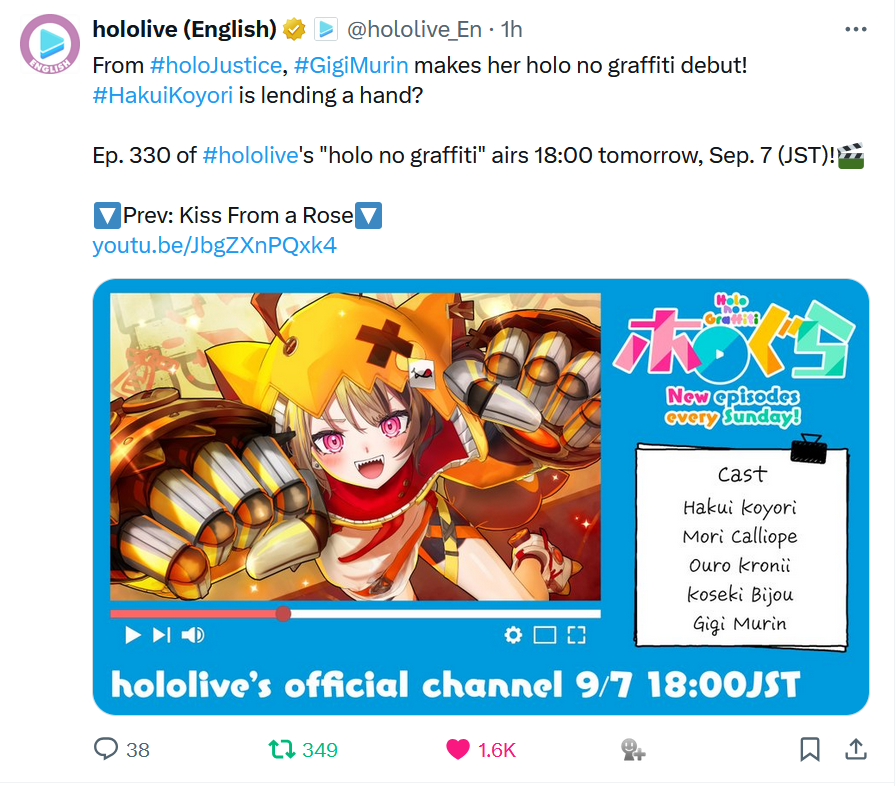
Task: Toggle bookmark for this post
Action: (x=810, y=749)
